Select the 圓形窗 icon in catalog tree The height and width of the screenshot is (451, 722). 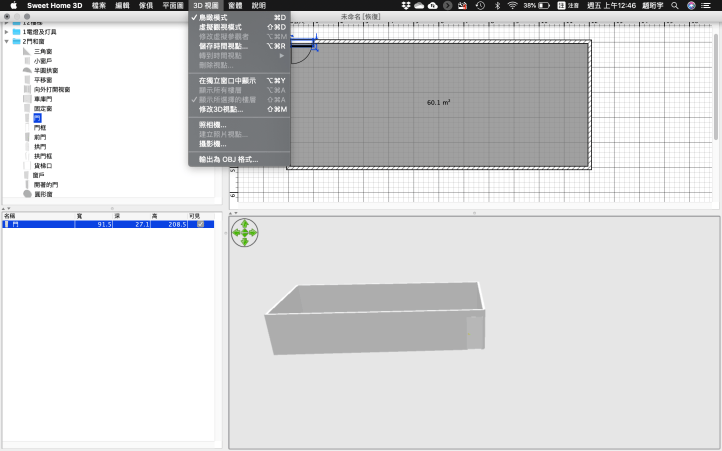point(27,194)
